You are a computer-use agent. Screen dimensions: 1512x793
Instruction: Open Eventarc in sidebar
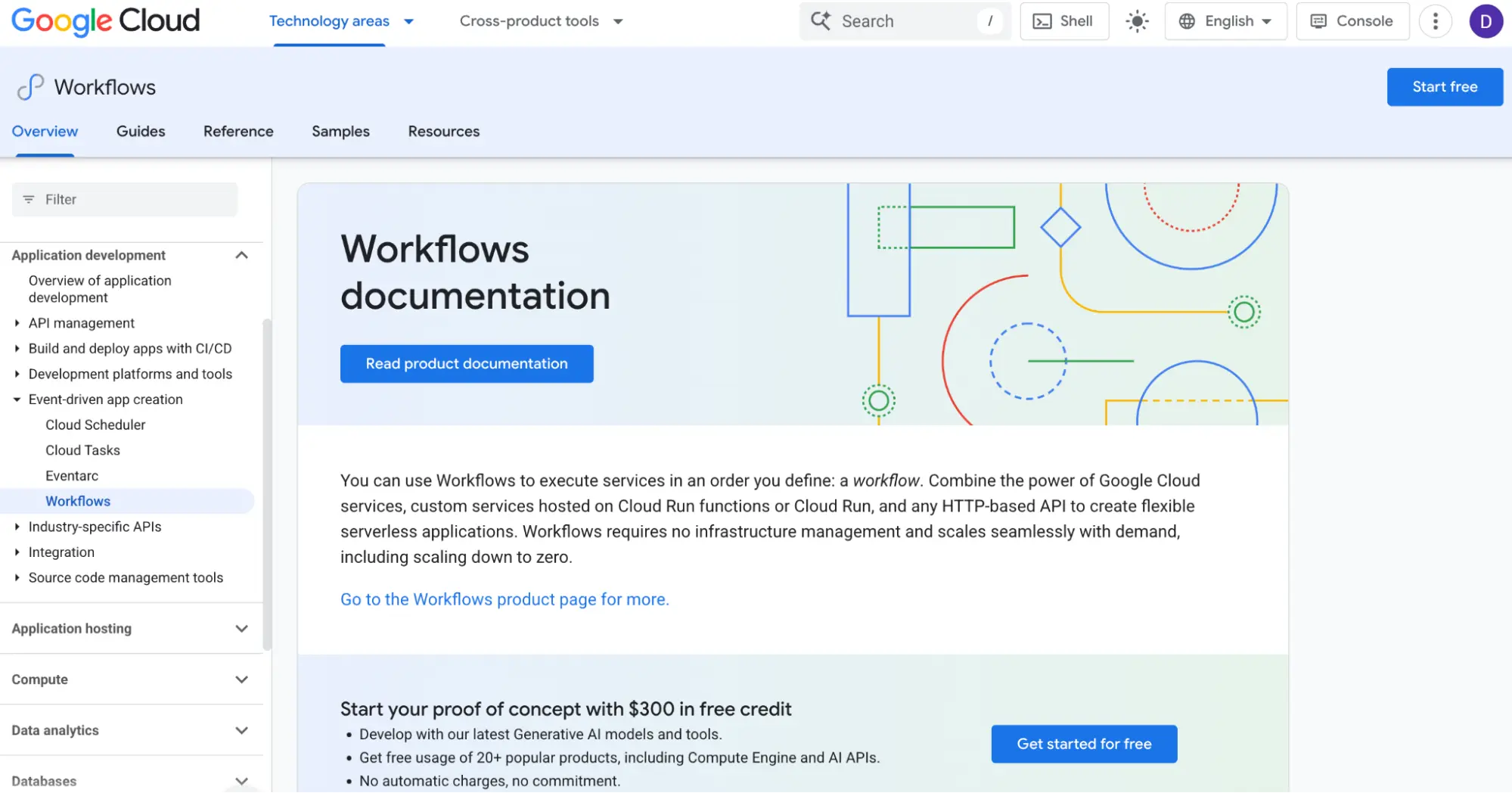point(72,476)
